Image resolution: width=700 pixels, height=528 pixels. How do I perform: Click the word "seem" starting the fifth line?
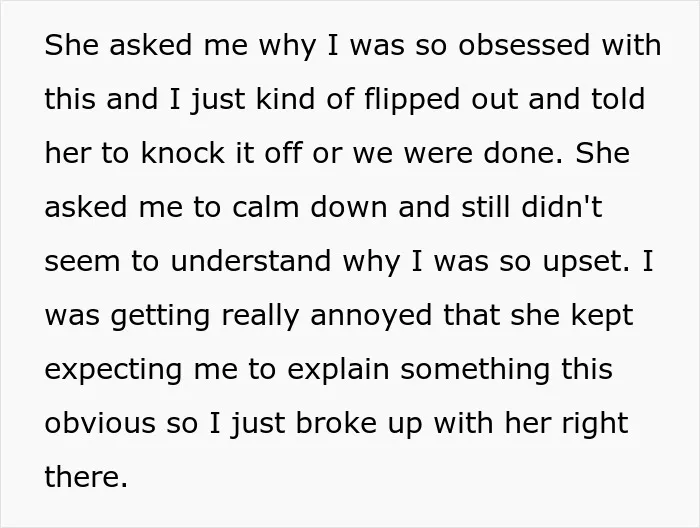[x=83, y=263]
